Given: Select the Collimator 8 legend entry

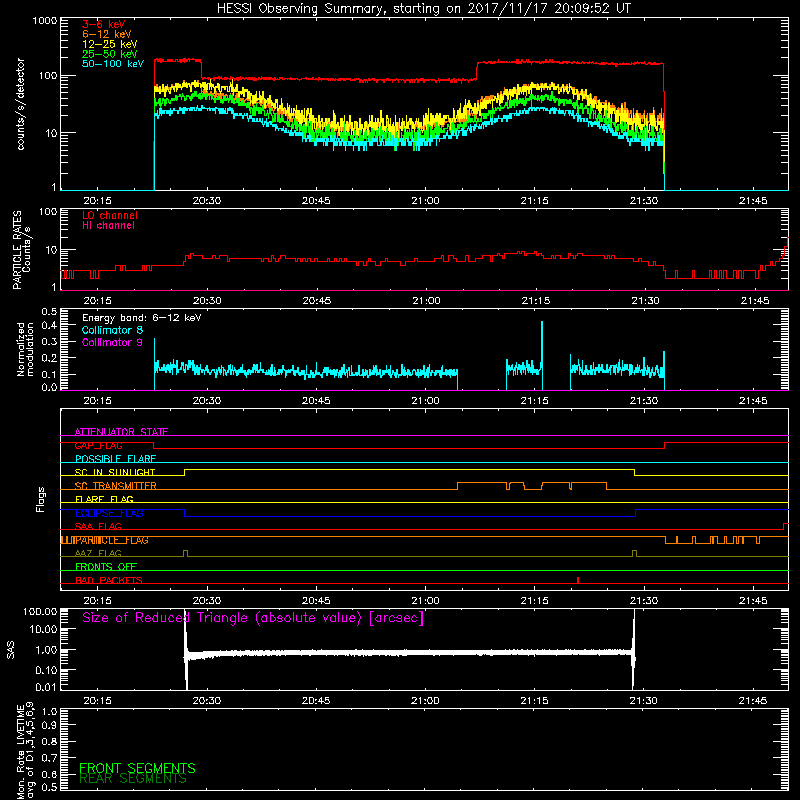Looking at the screenshot, I should point(112,330).
